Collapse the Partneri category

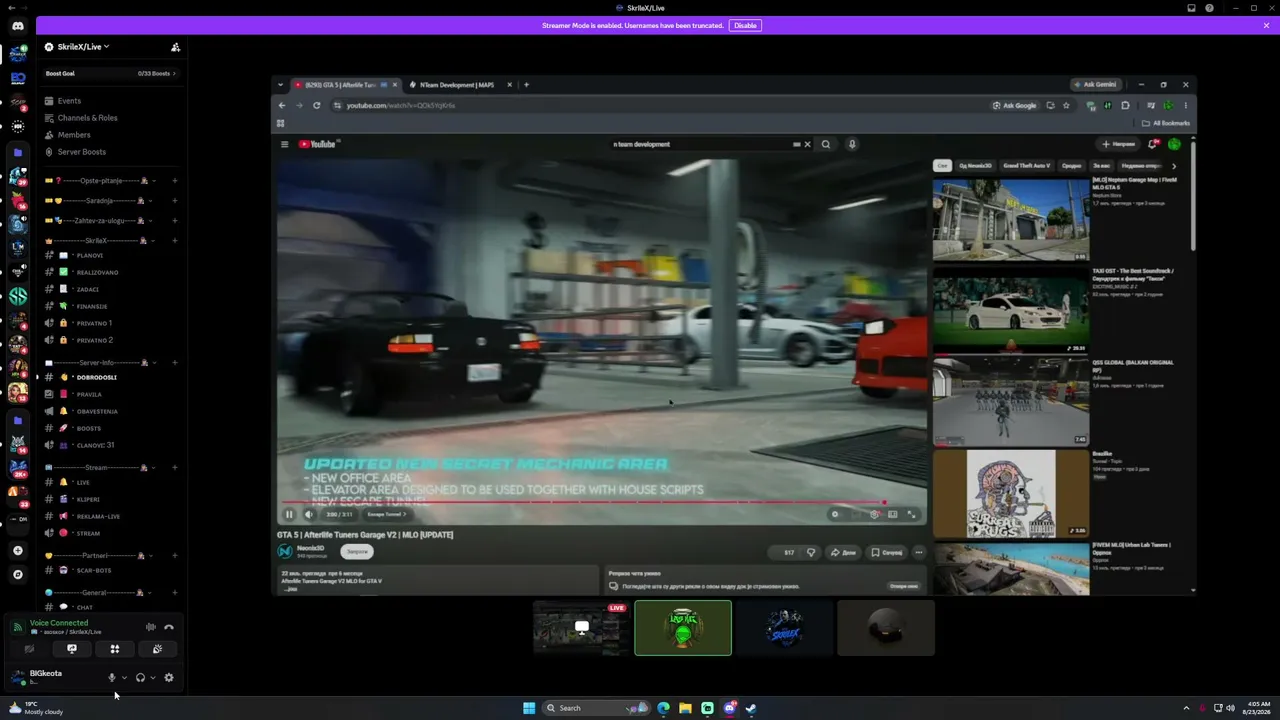(97, 555)
